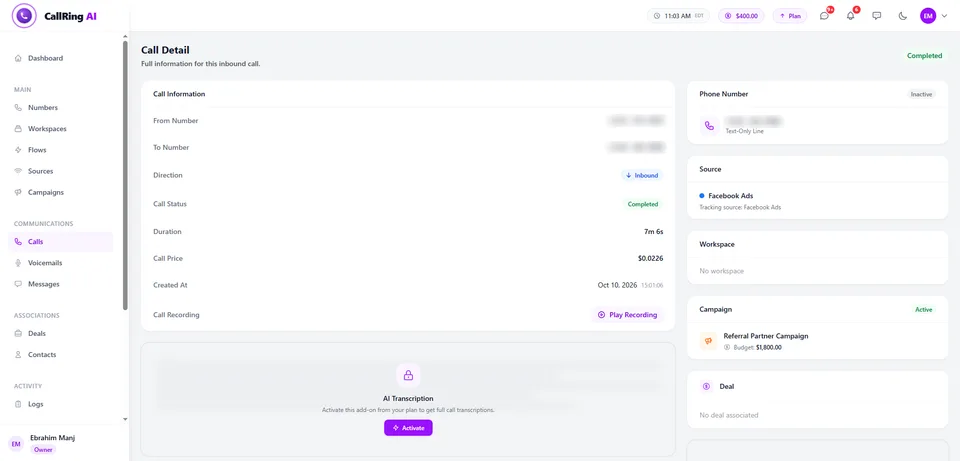Click the Owner role badge
960x461 pixels.
coord(43,449)
